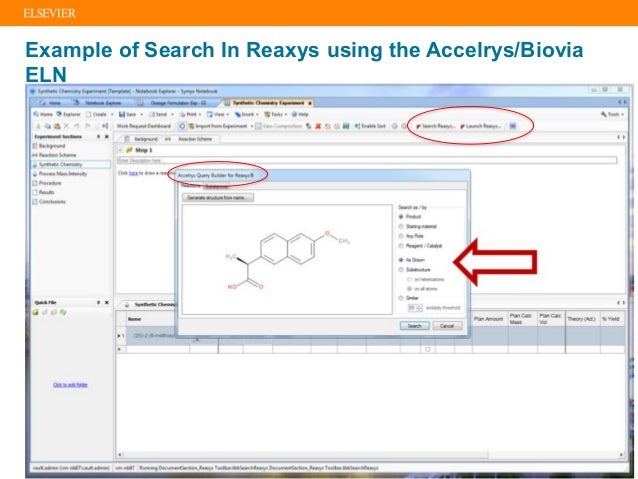
Task: Click the Home toolbar icon
Action: pyautogui.click(x=43, y=114)
